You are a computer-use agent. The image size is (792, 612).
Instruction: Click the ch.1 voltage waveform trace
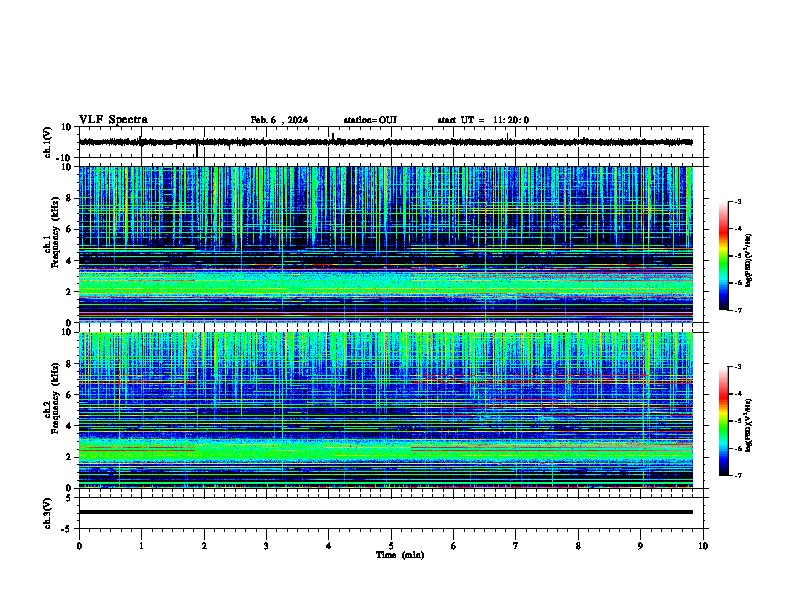(x=386, y=142)
